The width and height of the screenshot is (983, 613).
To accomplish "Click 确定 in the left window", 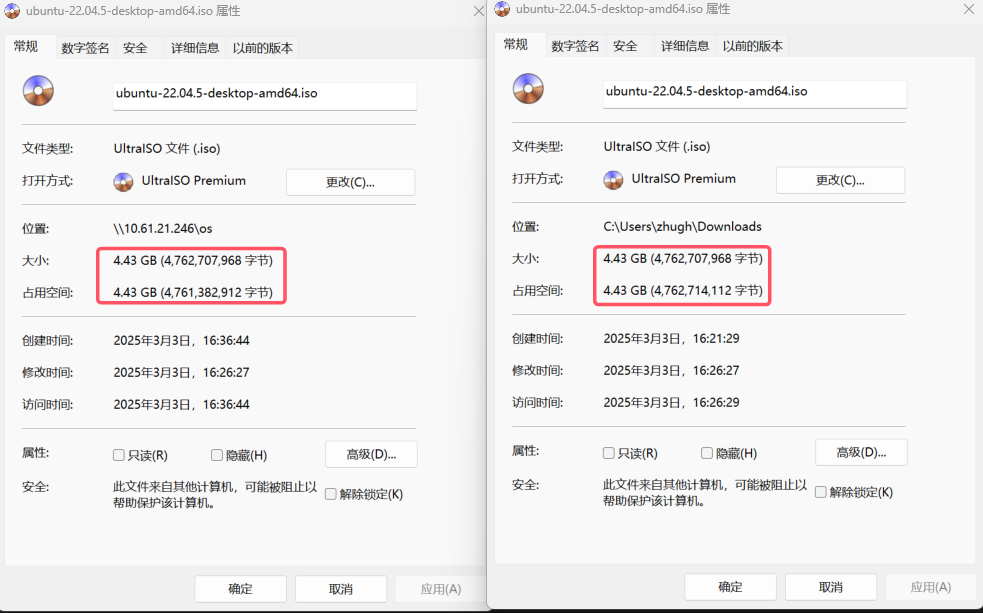I will (240, 589).
